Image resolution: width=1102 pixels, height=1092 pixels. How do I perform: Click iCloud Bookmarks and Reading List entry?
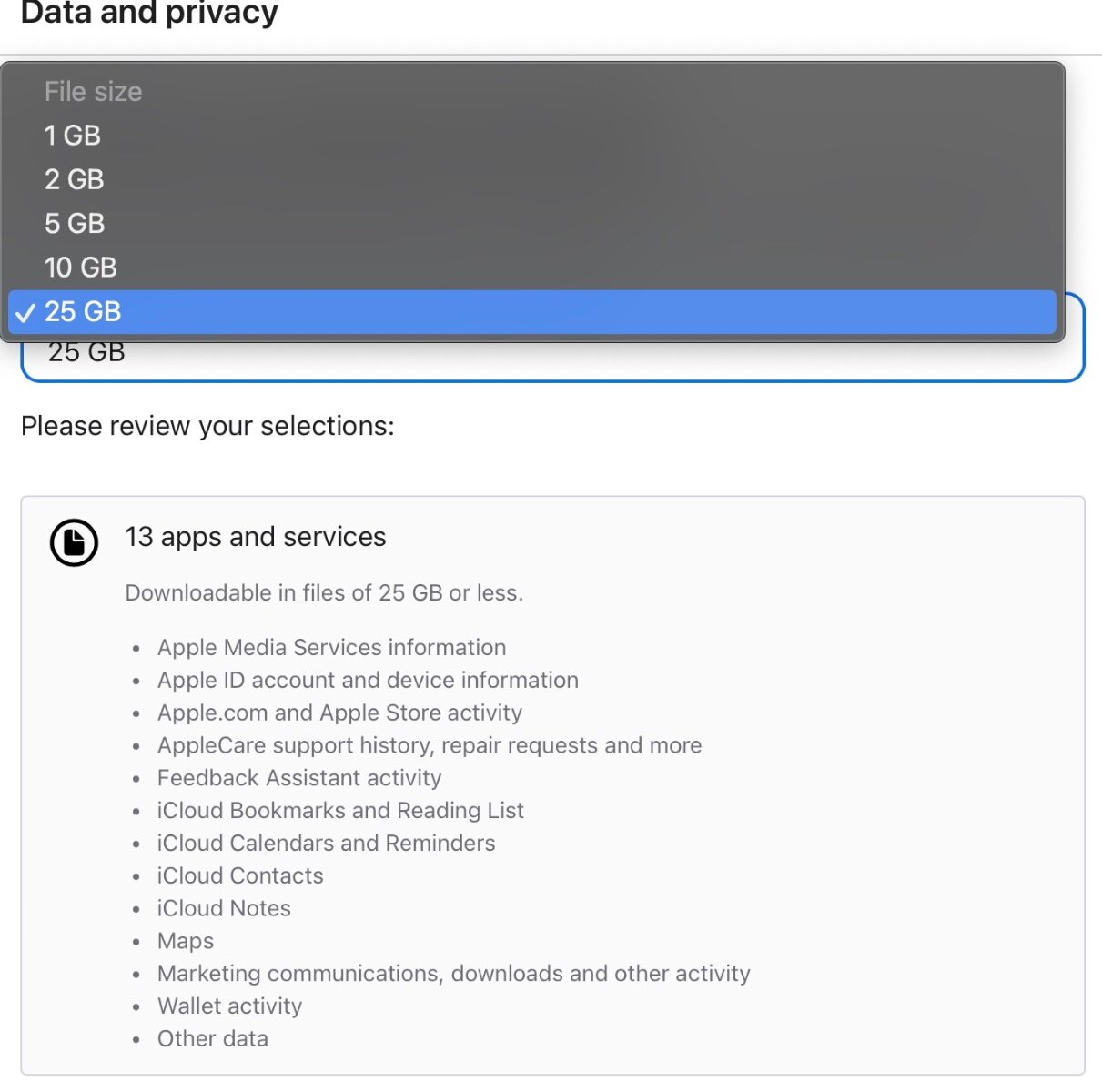[x=340, y=810]
